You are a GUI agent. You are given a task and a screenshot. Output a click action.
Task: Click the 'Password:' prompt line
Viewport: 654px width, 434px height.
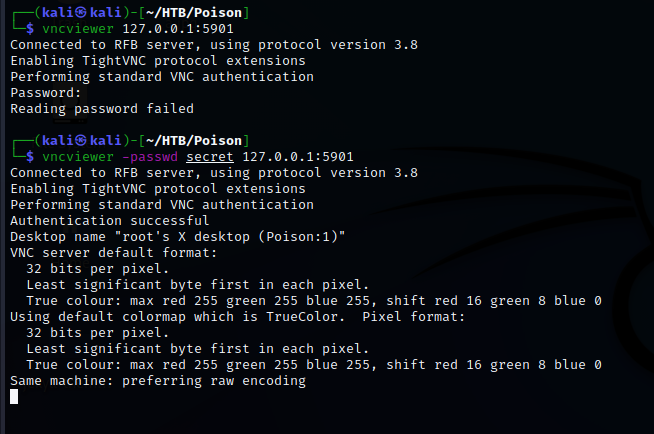[x=45, y=93]
